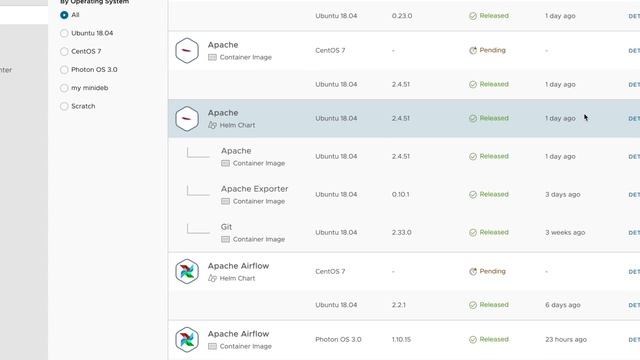Screen dimensions: 640x360
Task: Click Container Image icon under nested Apache
Action: click(x=225, y=163)
